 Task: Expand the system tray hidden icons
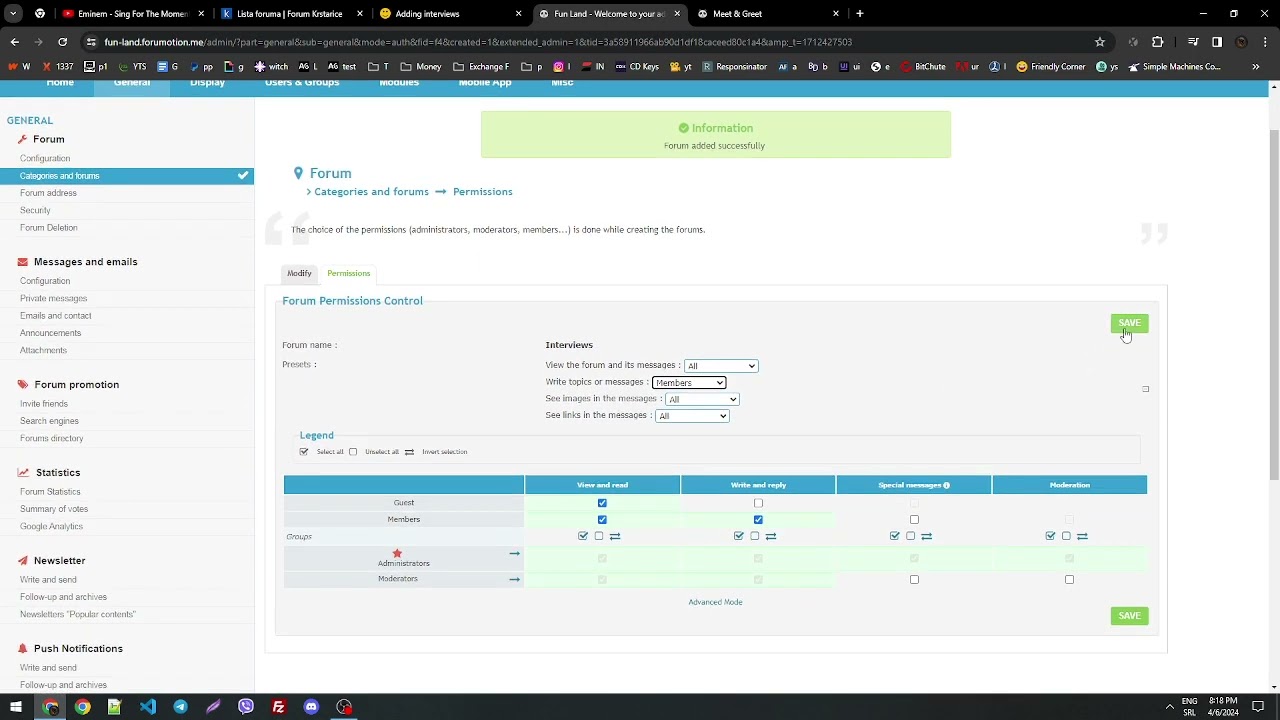tap(1169, 707)
